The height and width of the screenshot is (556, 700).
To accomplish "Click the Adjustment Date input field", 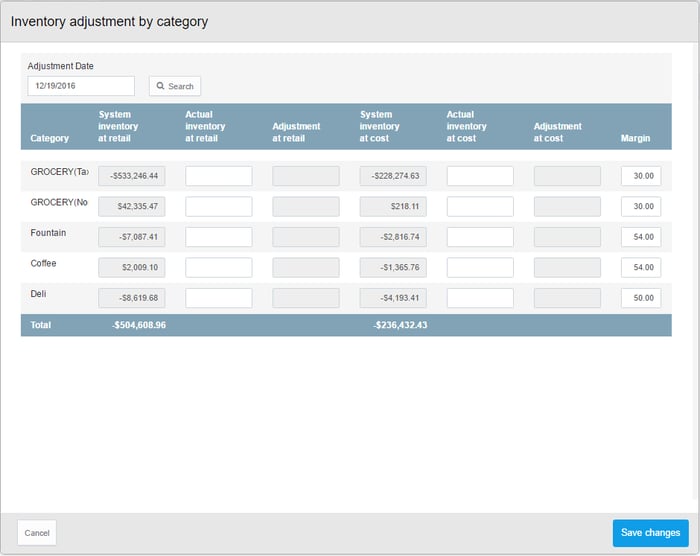I will coord(81,86).
